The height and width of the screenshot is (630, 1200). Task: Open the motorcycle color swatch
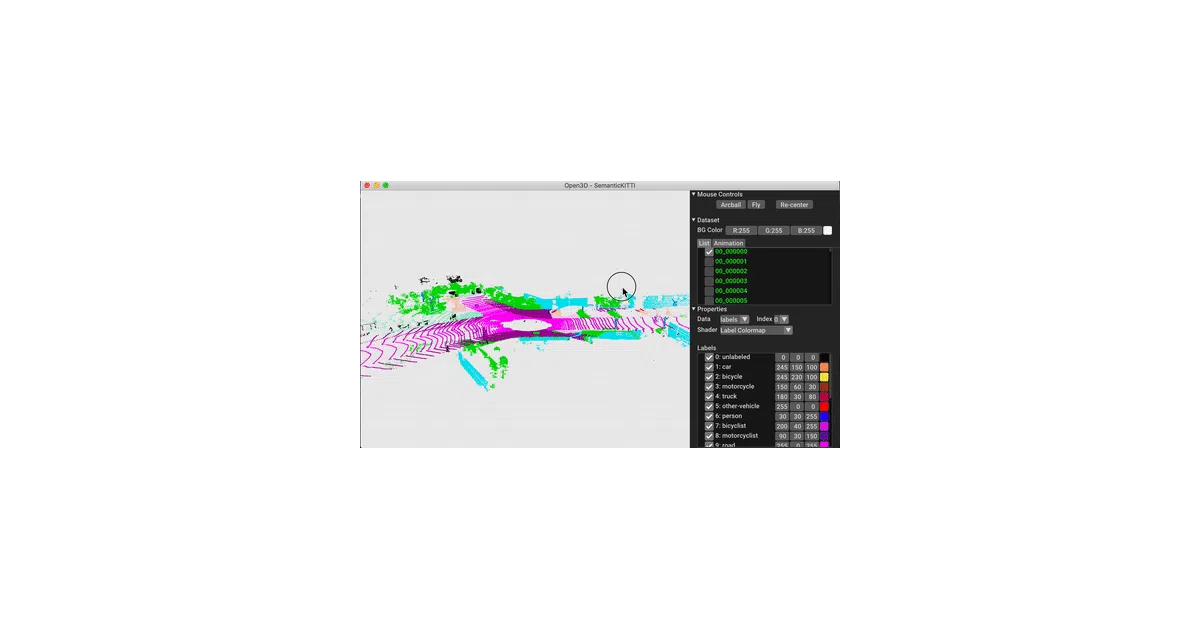[x=824, y=387]
